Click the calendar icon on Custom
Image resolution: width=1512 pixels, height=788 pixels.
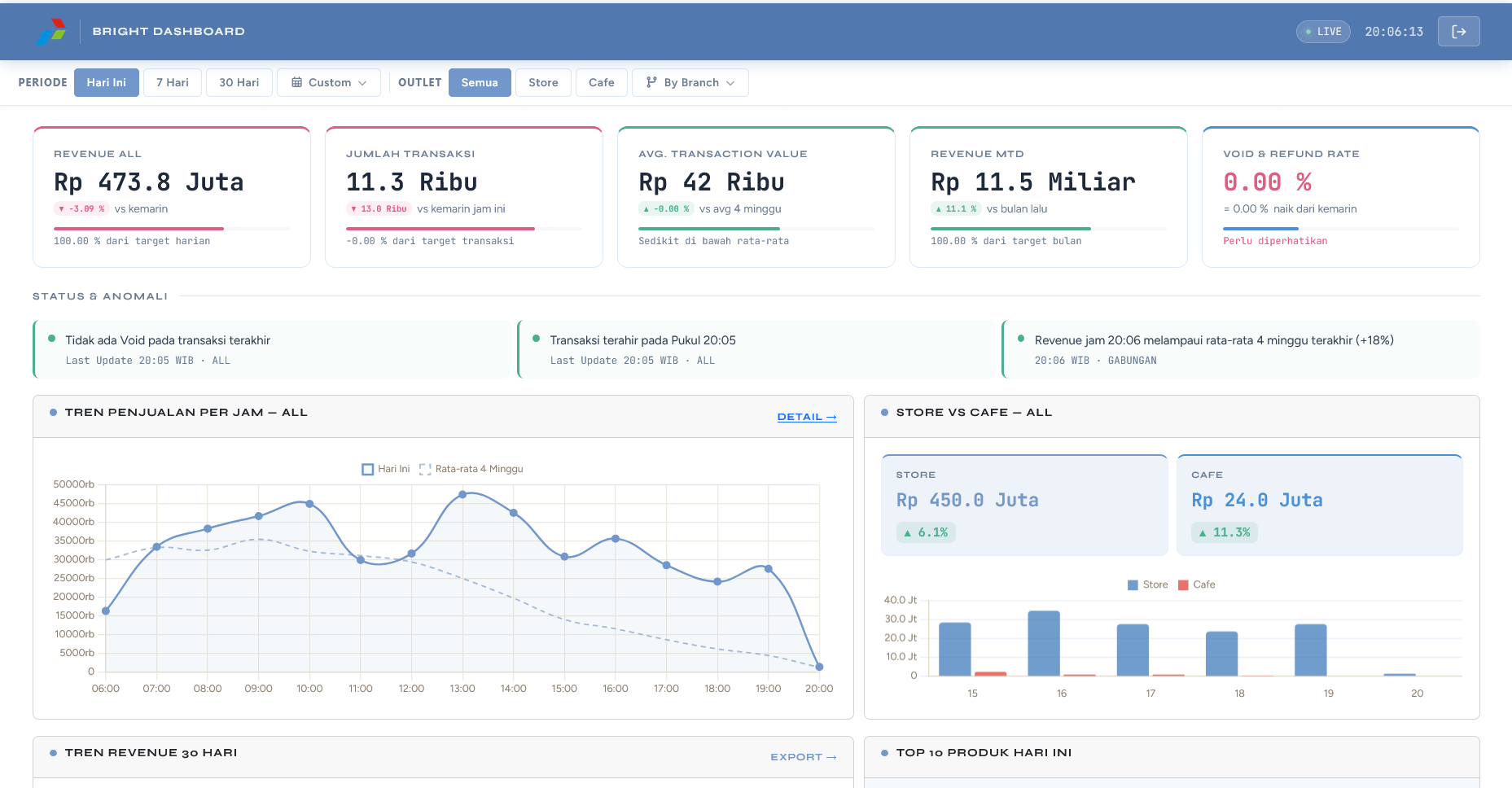297,82
